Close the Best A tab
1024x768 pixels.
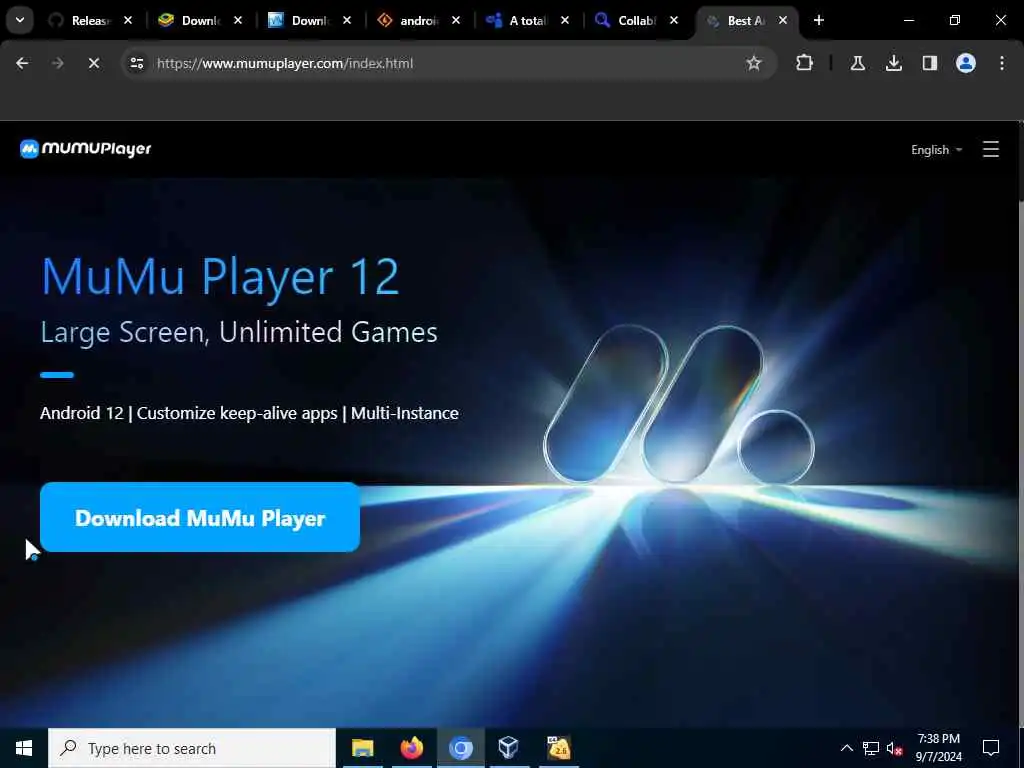783,20
